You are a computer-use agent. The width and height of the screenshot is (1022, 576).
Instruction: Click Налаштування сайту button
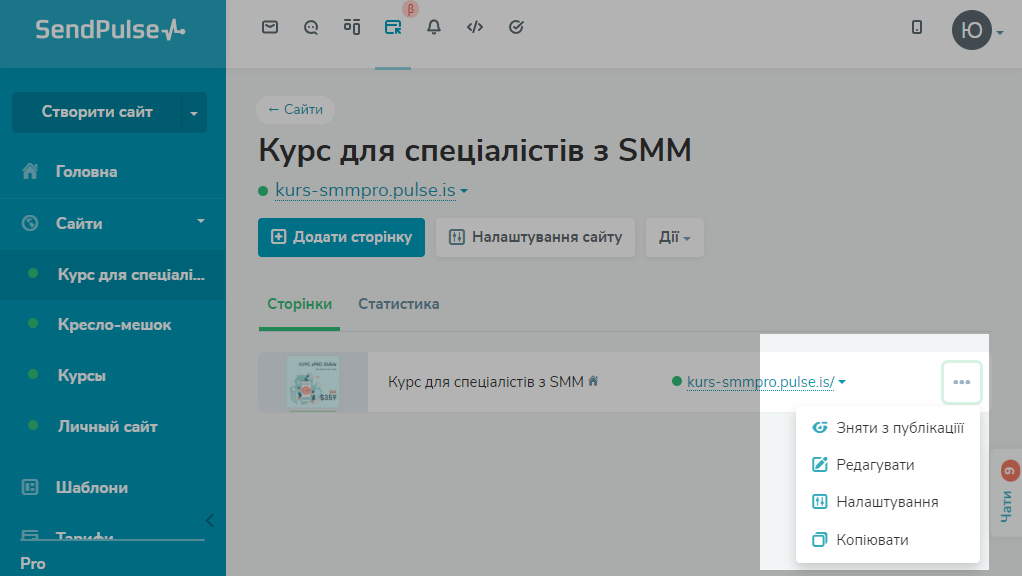coord(535,237)
